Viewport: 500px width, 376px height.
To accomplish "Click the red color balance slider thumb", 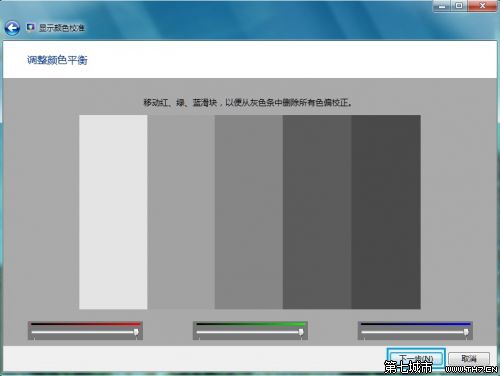I will pyautogui.click(x=136, y=332).
